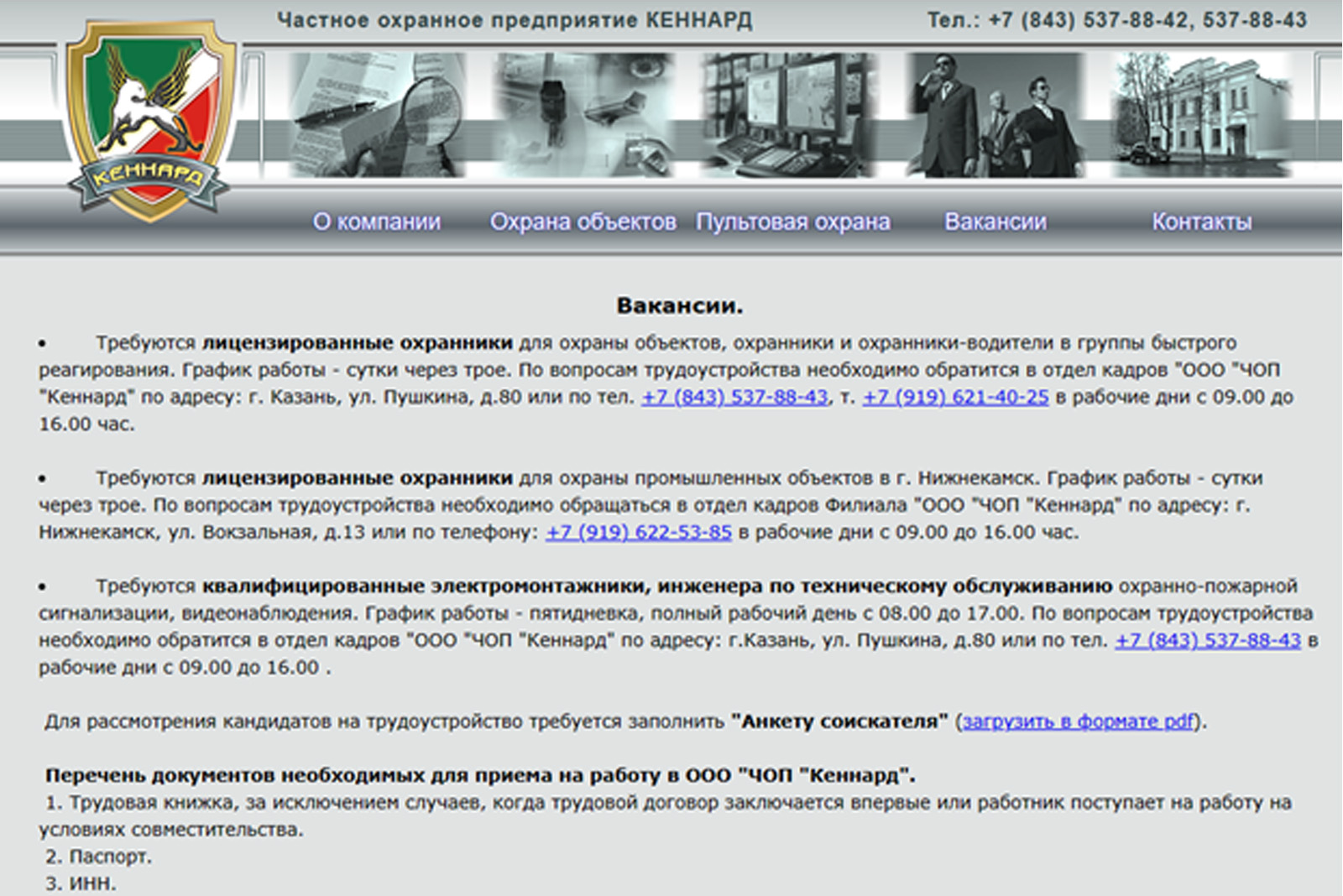Click the surveillance monitors banner image

[788, 115]
